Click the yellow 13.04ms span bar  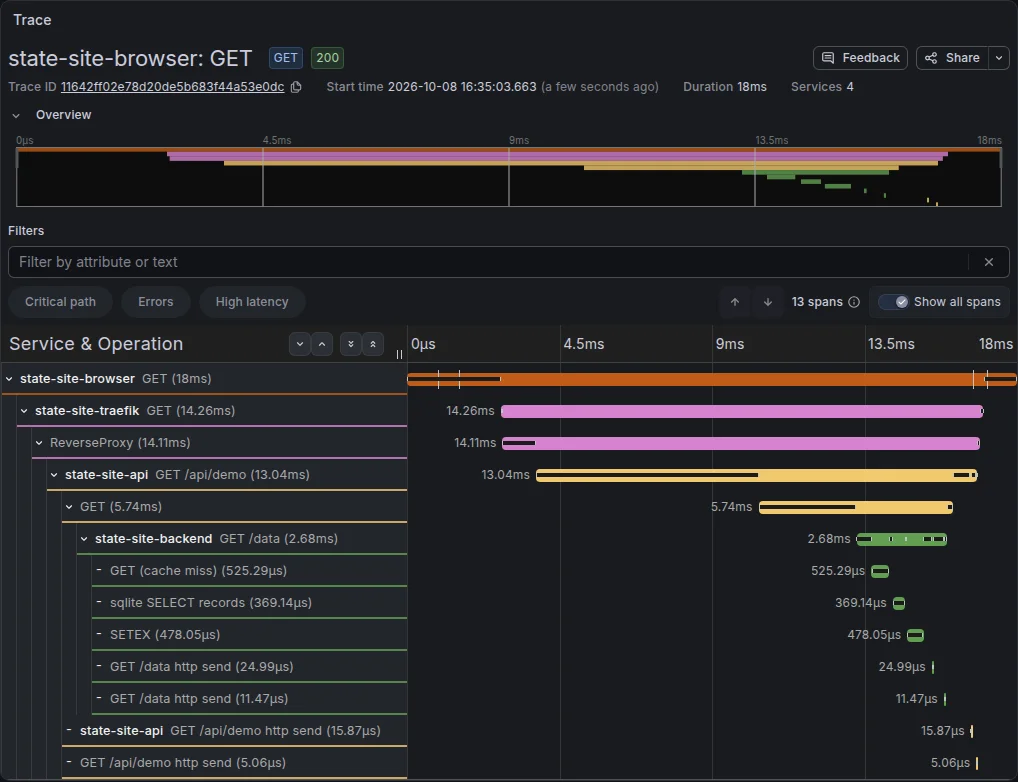(x=756, y=475)
